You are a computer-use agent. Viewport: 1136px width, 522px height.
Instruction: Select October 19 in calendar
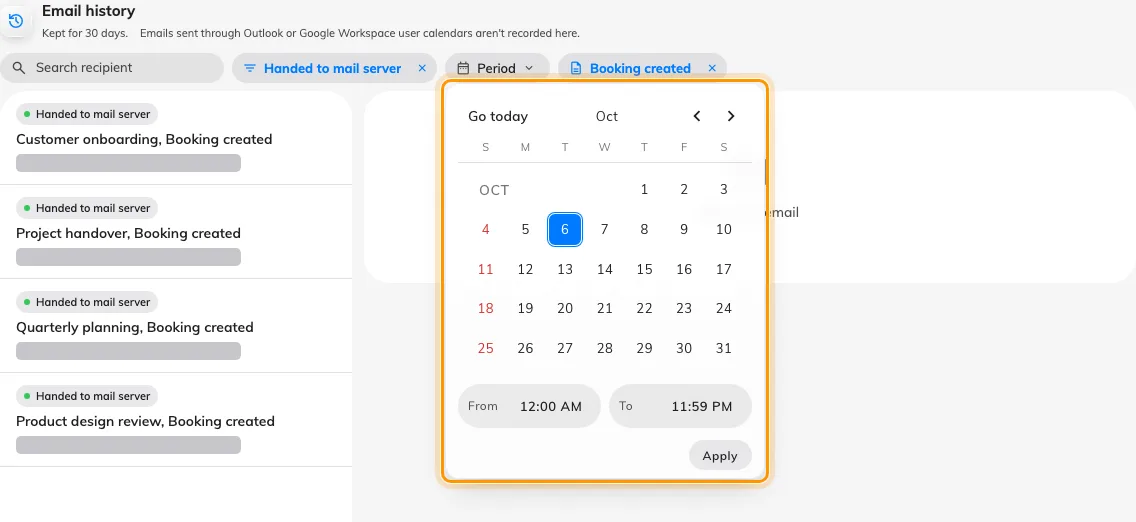(x=525, y=308)
